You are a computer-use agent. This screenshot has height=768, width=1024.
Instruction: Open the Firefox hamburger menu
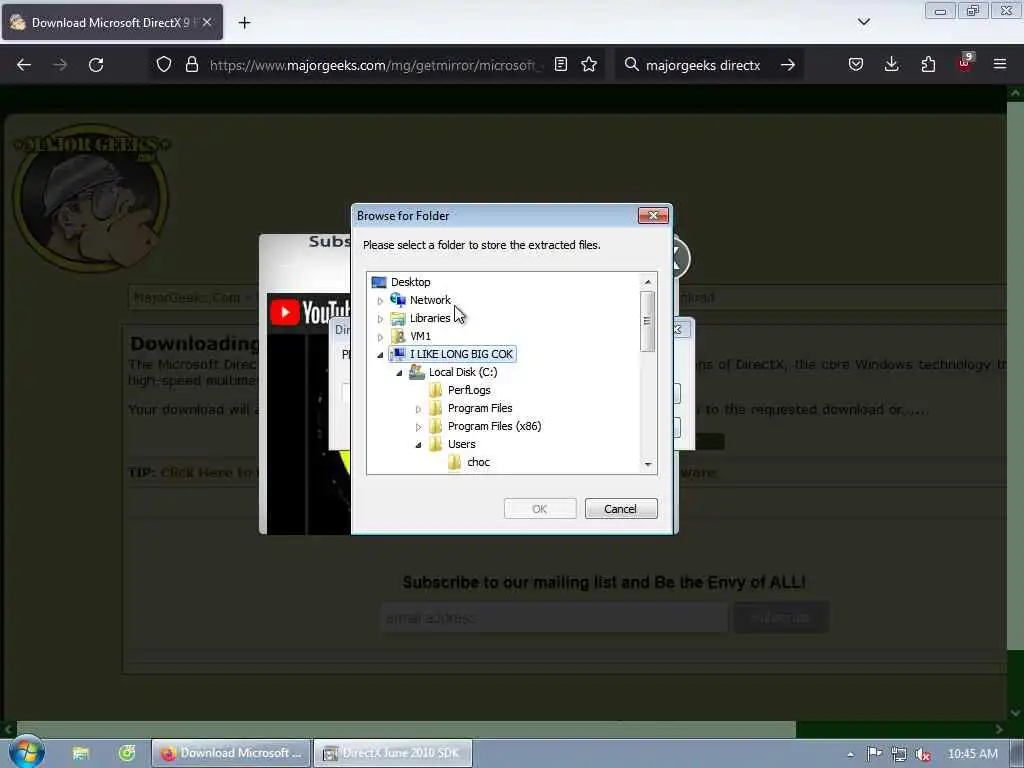[x=1000, y=64]
